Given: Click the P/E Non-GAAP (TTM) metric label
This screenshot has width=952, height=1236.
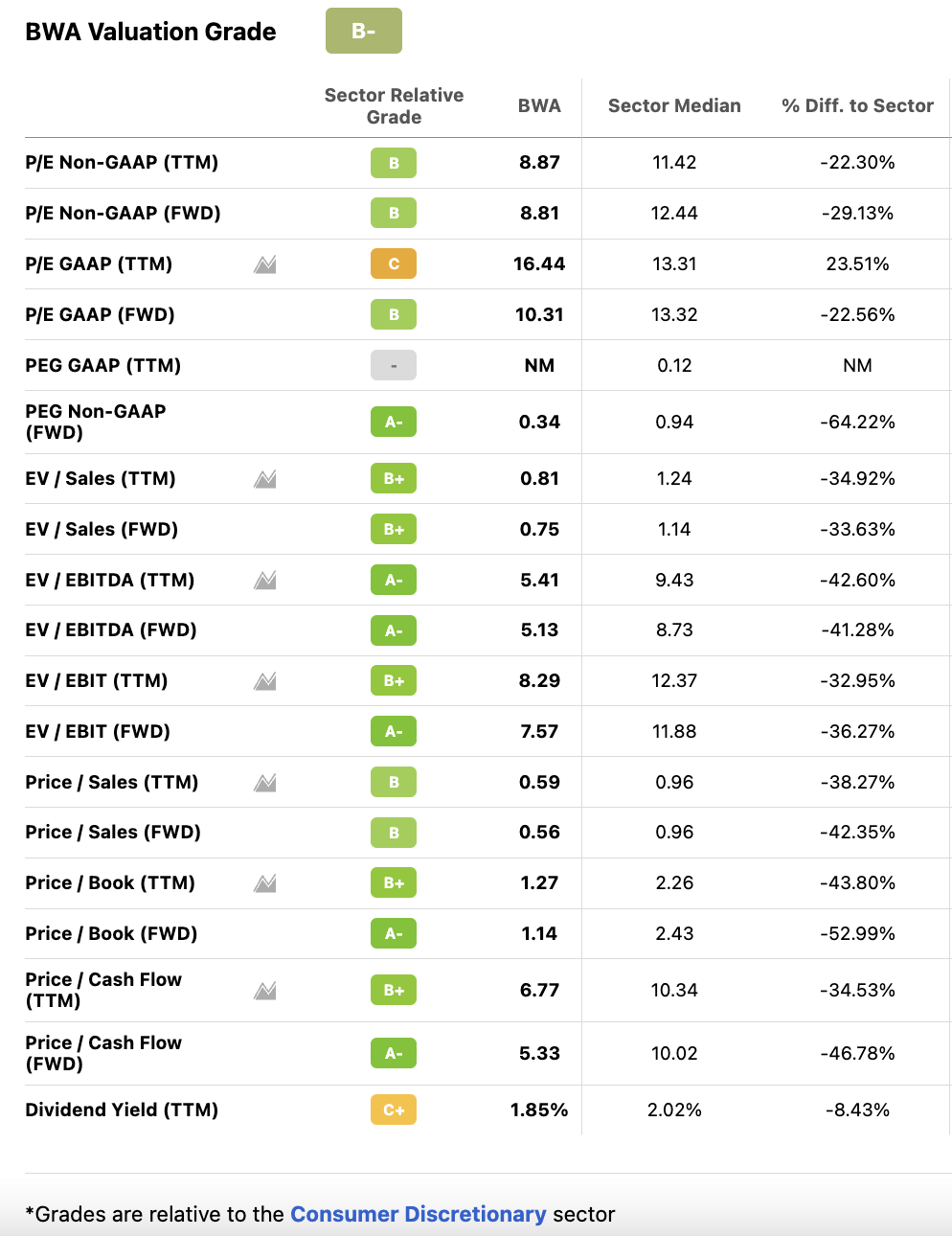Looking at the screenshot, I should coord(122,162).
